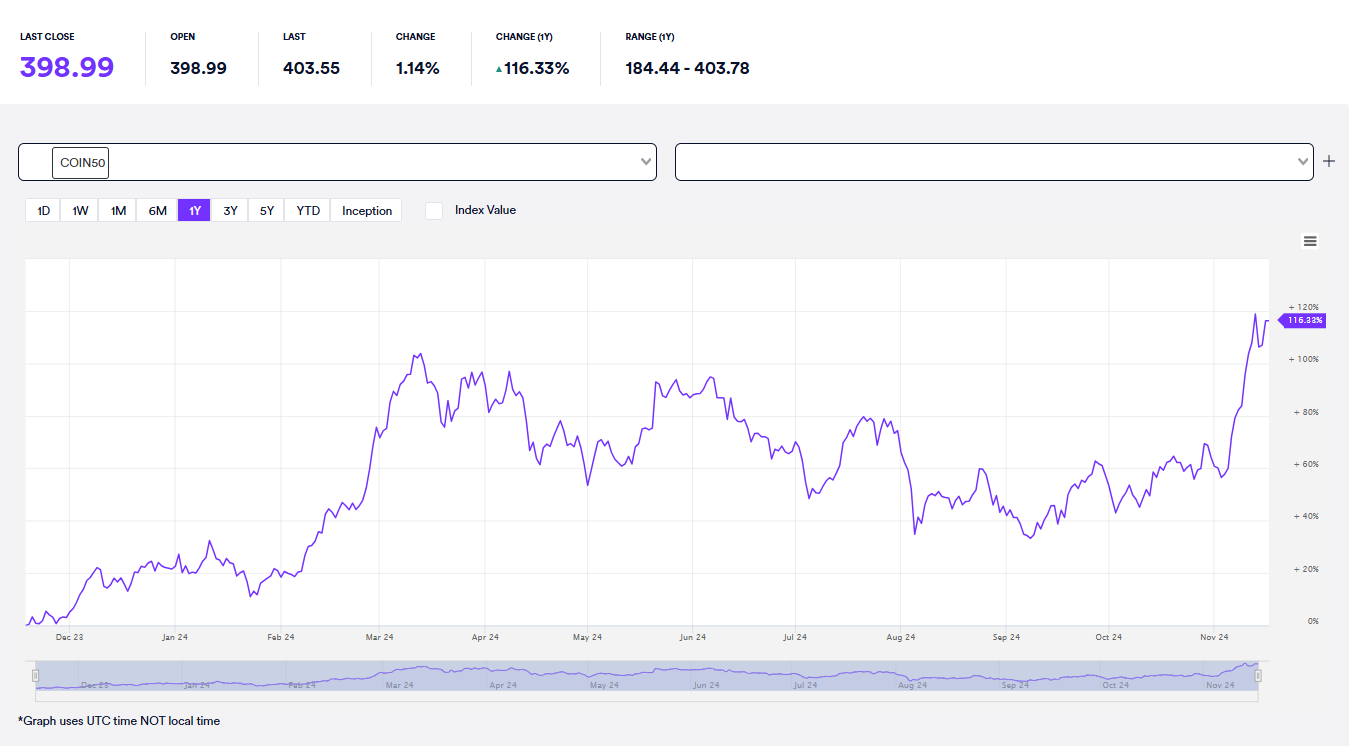Screen dimensions: 1349x746
Task: Open the empty second dropdown arrow
Action: click(x=1302, y=161)
